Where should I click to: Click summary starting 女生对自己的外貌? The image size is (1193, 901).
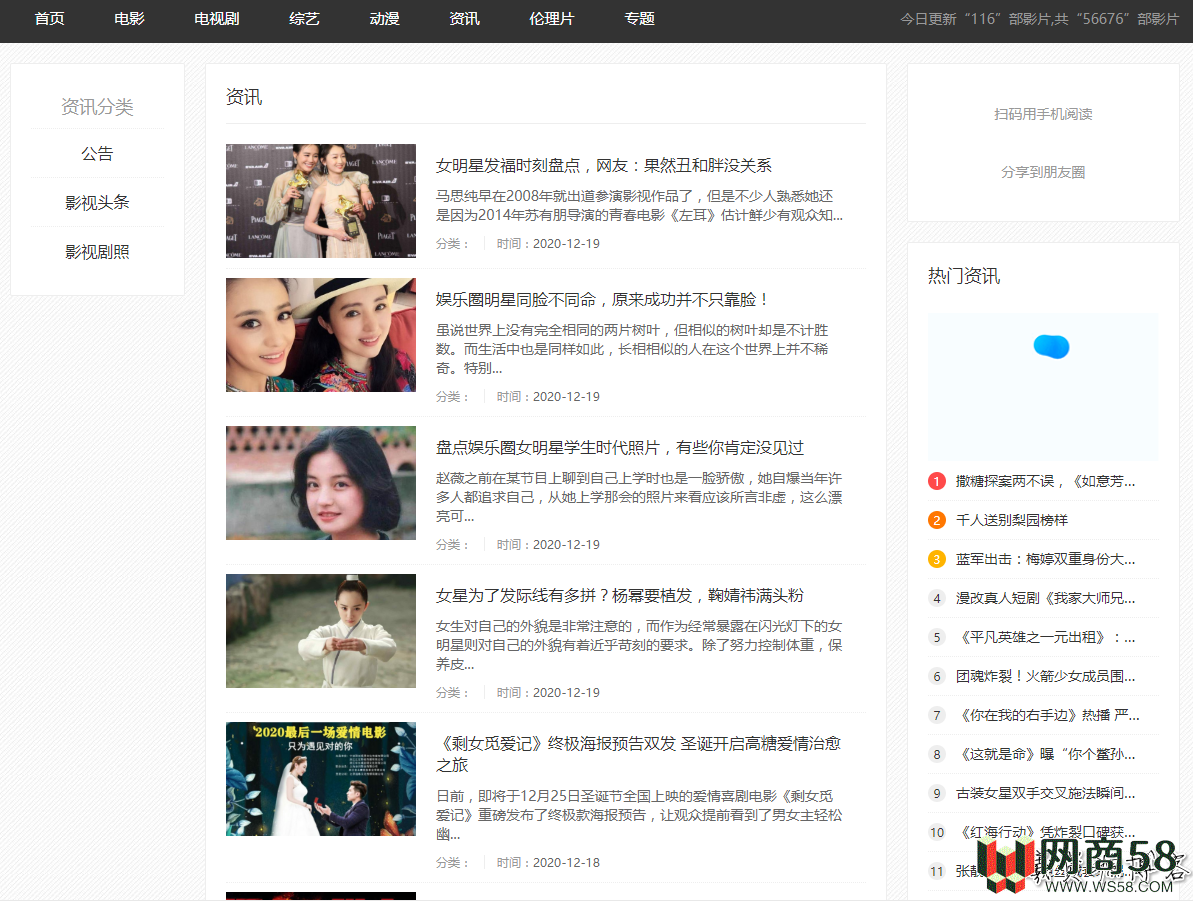pyautogui.click(x=639, y=645)
